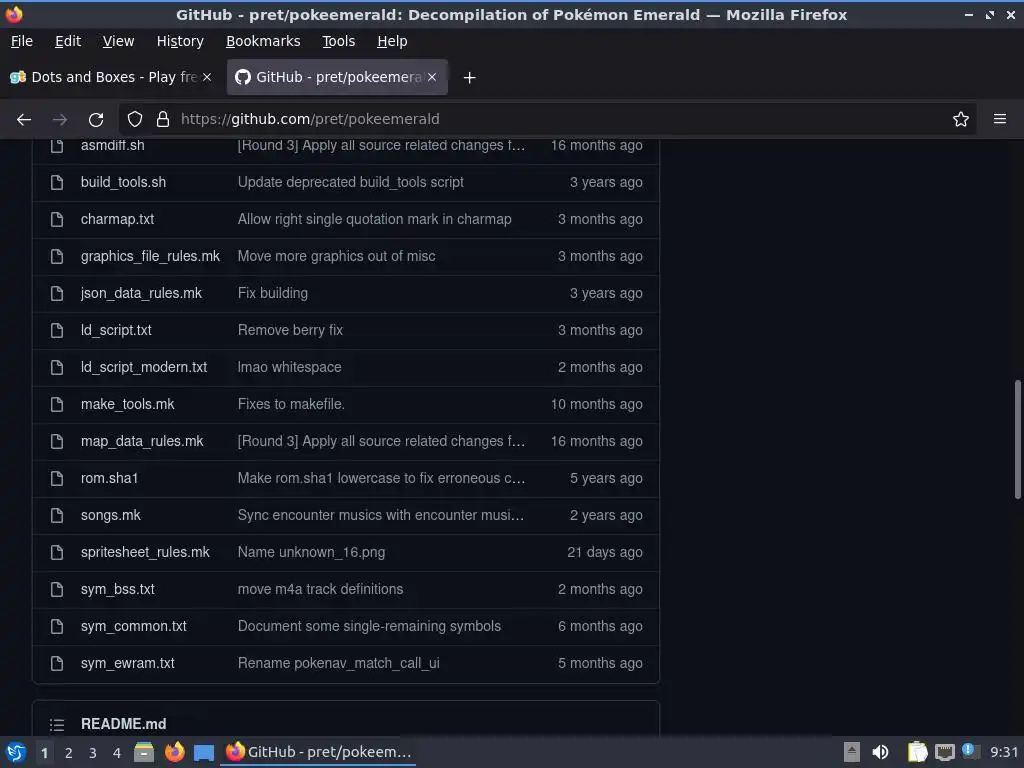1024x768 pixels.
Task: Click file icon beside ld_script_modern.txt
Action: [57, 367]
